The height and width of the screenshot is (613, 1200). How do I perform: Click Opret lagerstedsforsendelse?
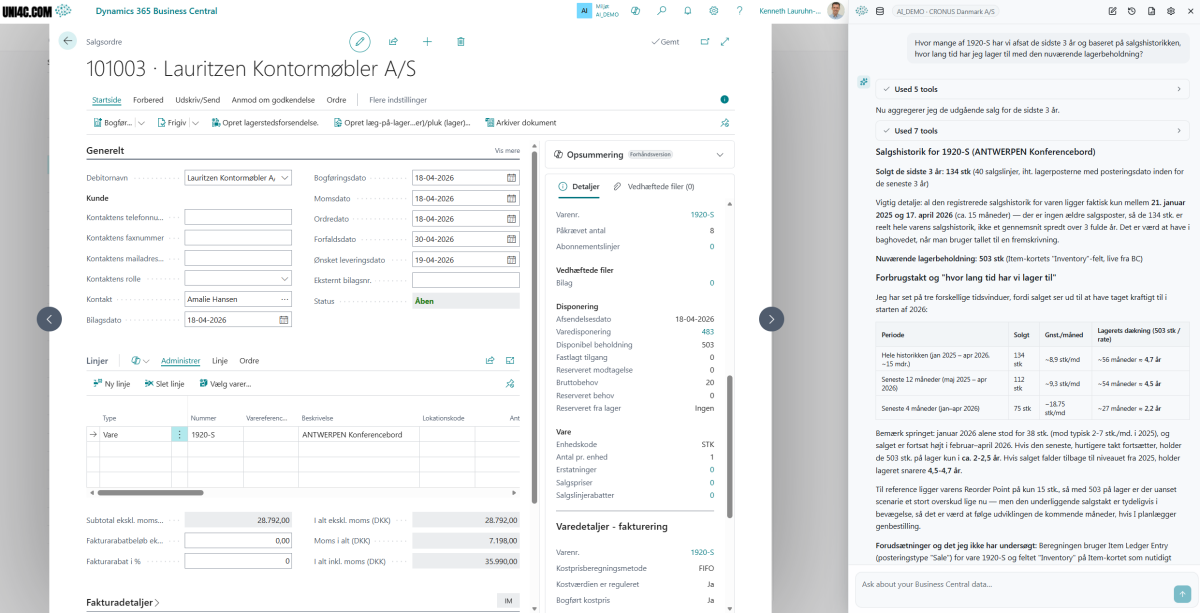click(264, 123)
